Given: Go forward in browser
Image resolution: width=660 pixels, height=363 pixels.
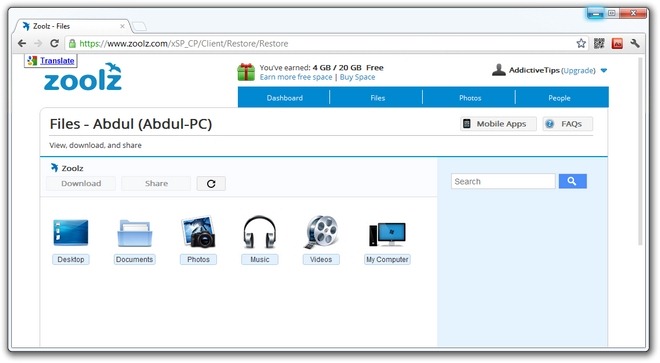Looking at the screenshot, I should [x=38, y=43].
